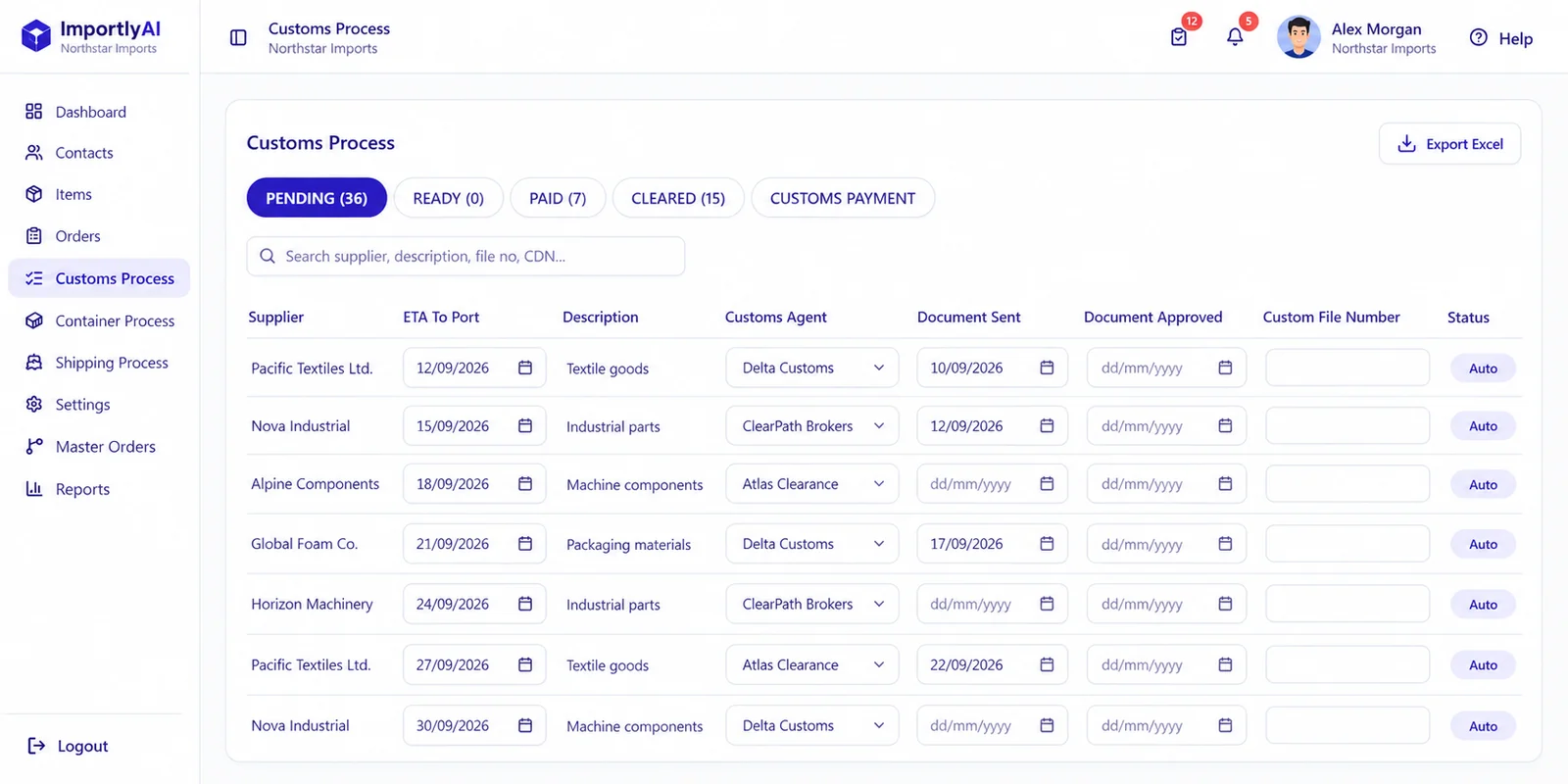Viewport: 1568px width, 784px height.
Task: Click the Export Excel button
Action: click(1450, 144)
